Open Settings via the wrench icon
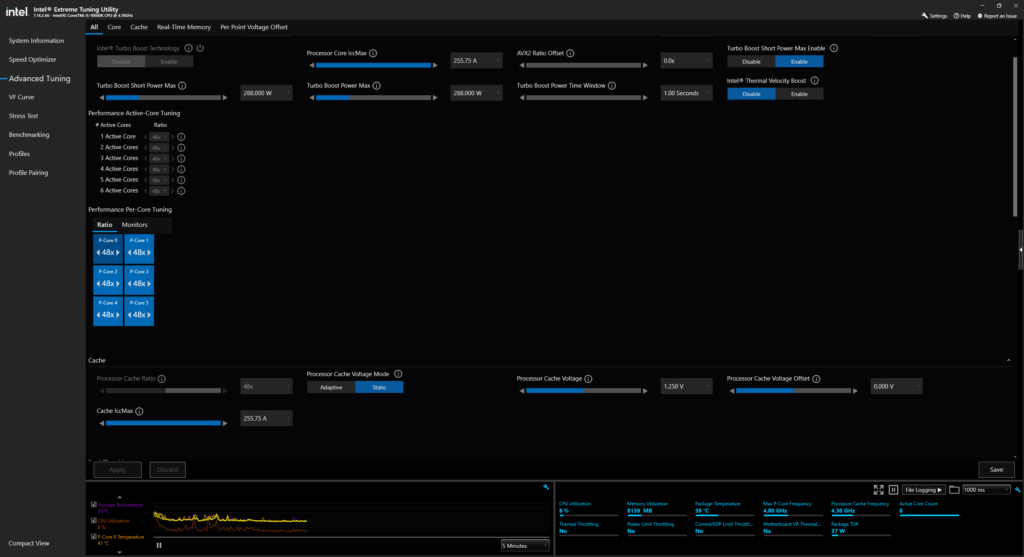The width and height of the screenshot is (1024, 557). click(934, 16)
